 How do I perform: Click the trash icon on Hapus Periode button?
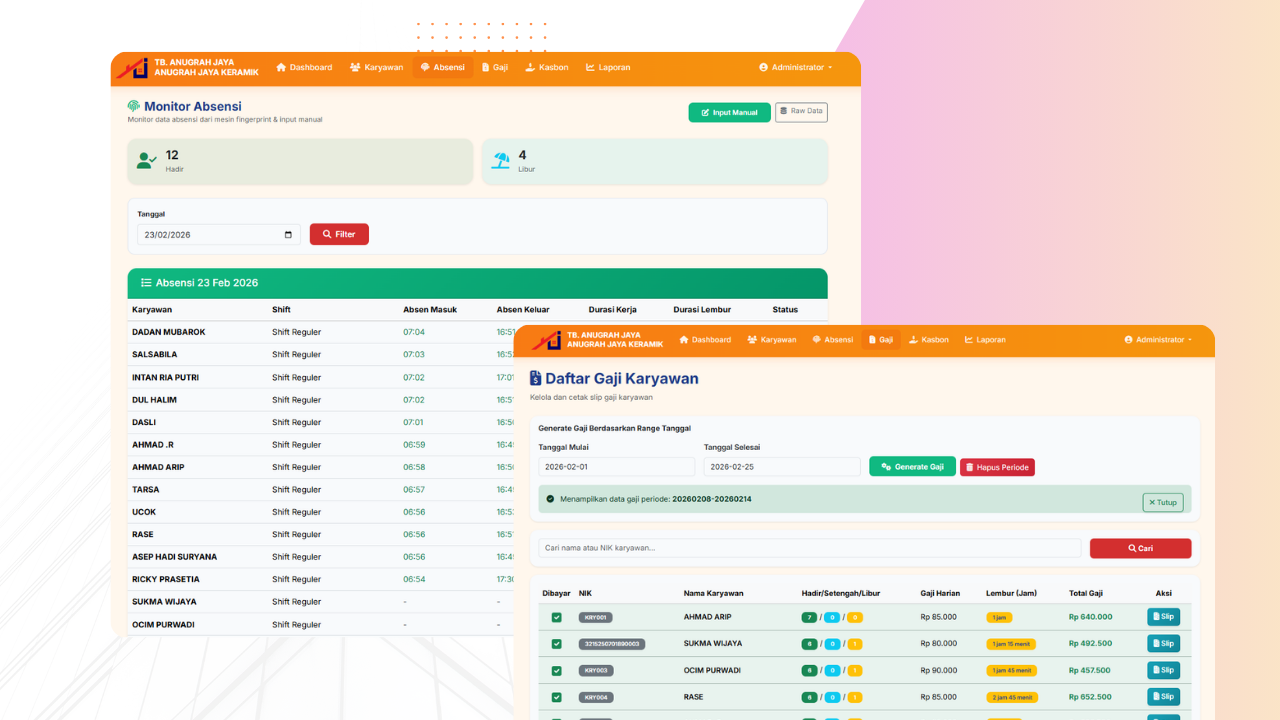coord(970,466)
